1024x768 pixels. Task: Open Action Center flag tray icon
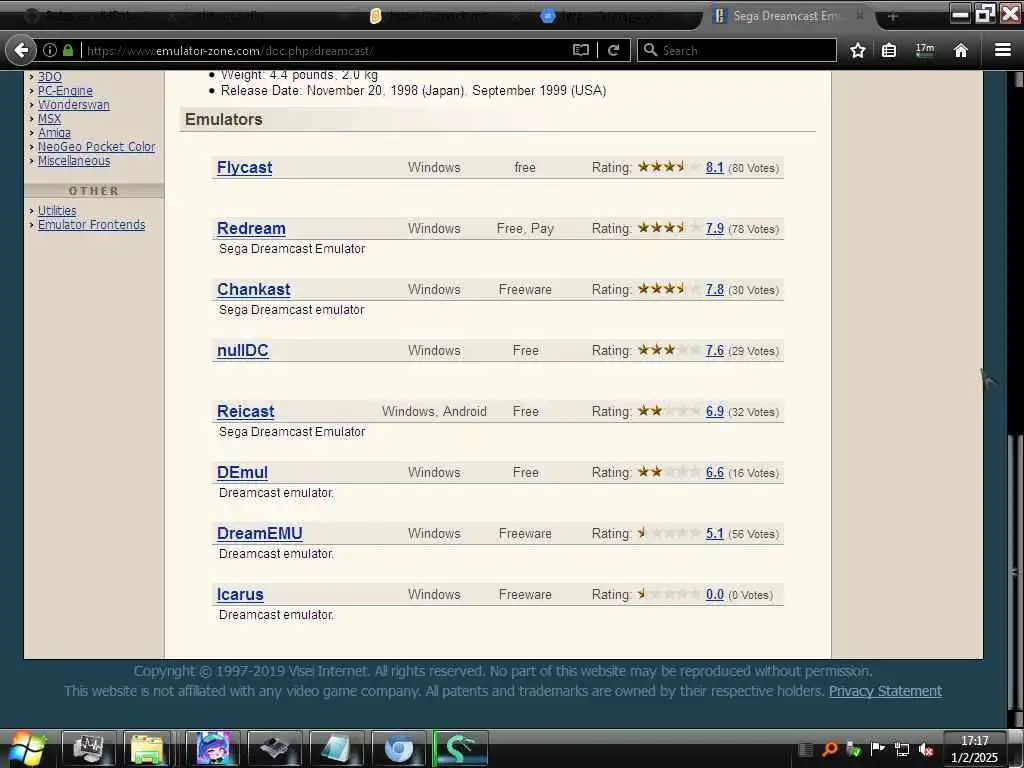tap(877, 748)
